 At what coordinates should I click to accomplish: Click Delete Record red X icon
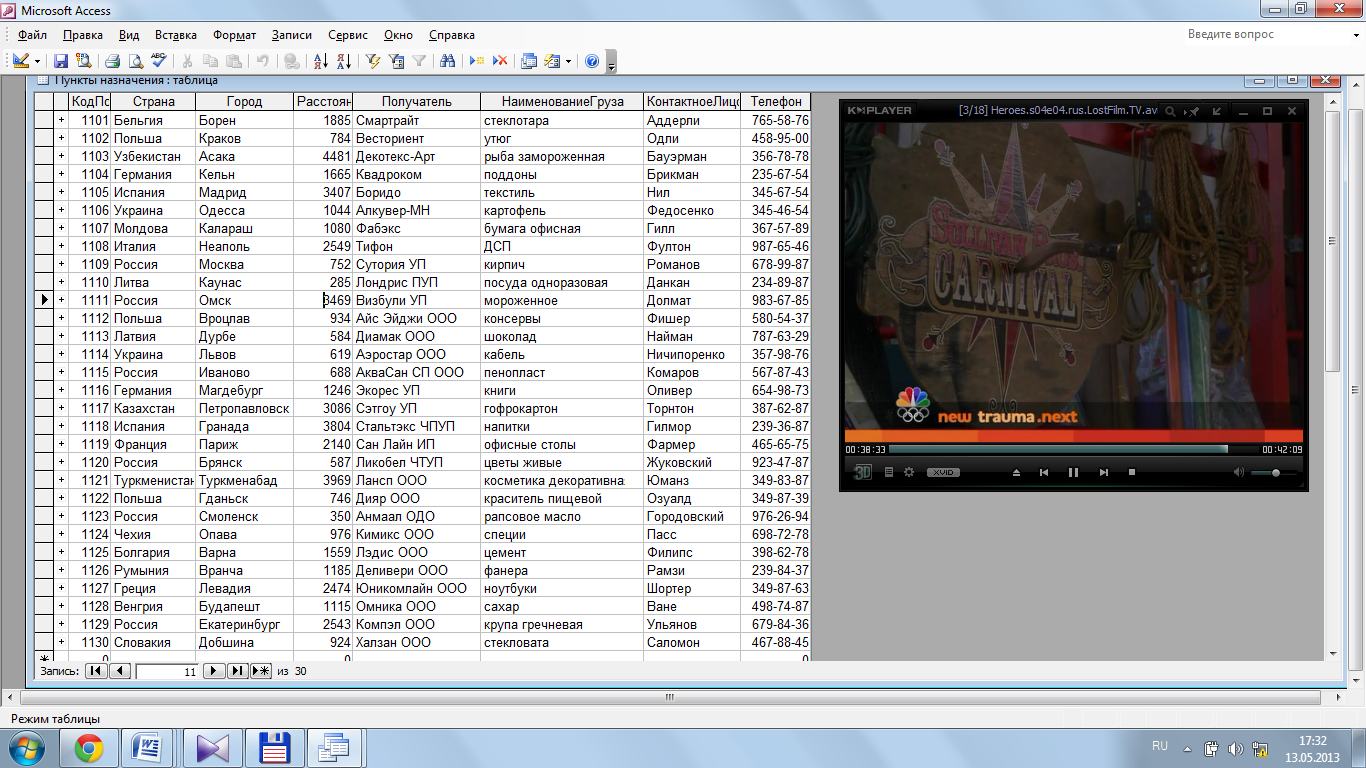[x=500, y=61]
